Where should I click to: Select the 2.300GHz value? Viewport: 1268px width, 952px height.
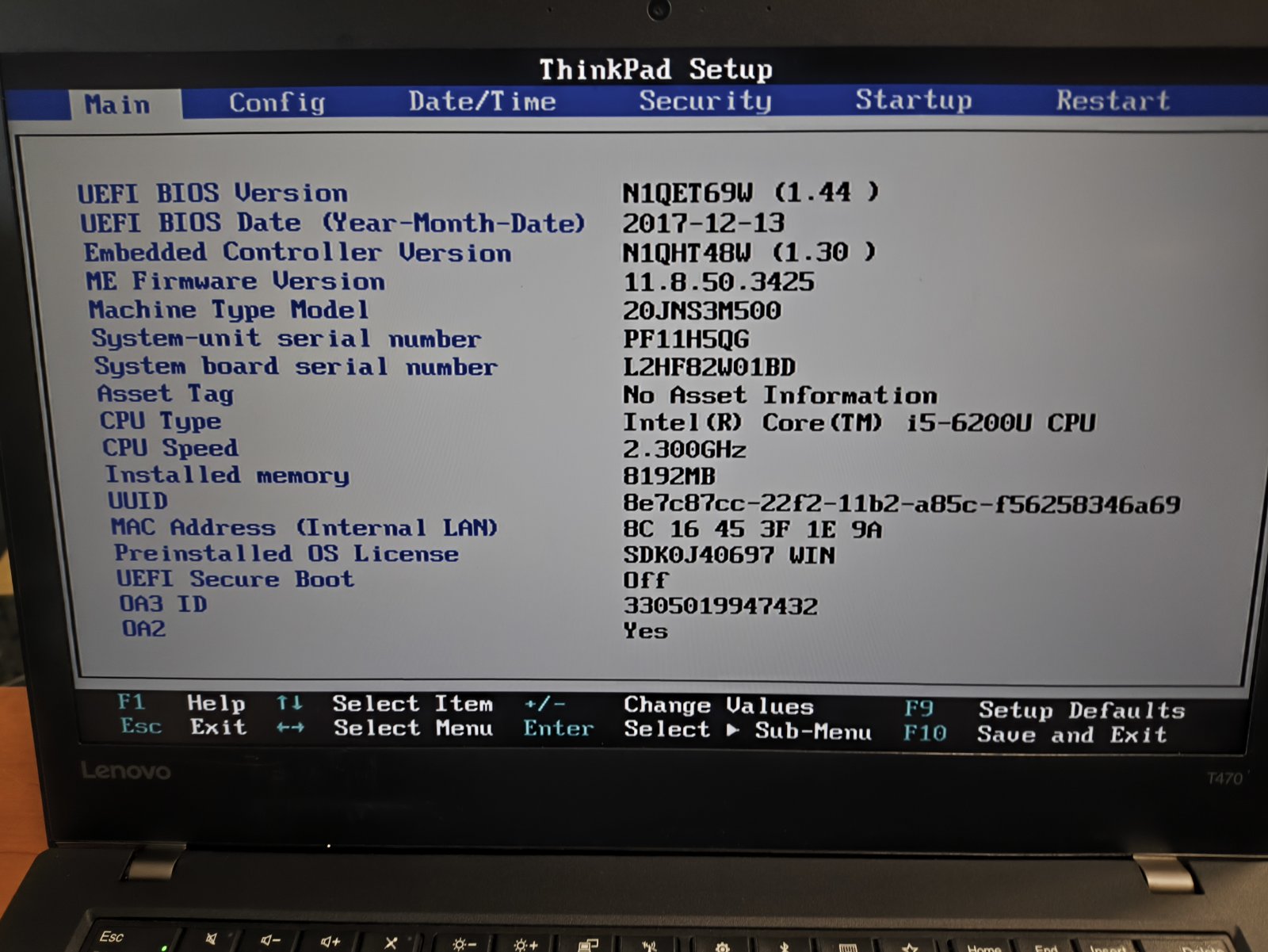pyautogui.click(x=685, y=449)
